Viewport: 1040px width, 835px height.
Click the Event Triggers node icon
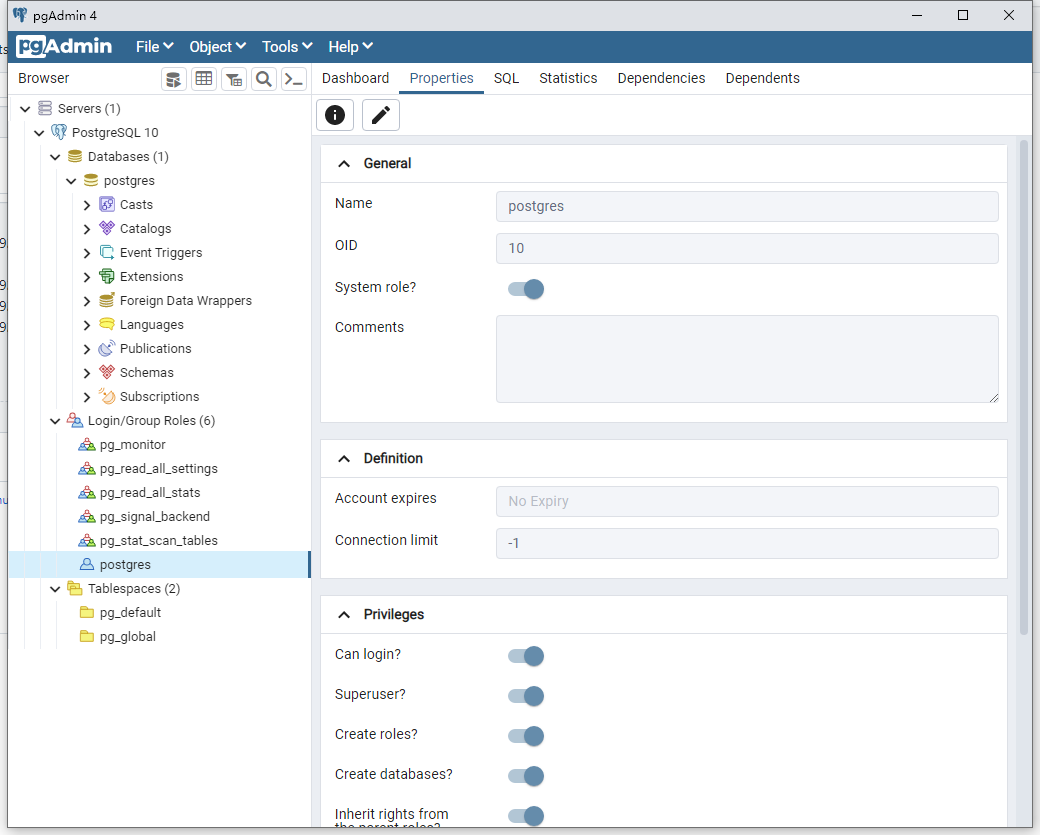pyautogui.click(x=107, y=252)
